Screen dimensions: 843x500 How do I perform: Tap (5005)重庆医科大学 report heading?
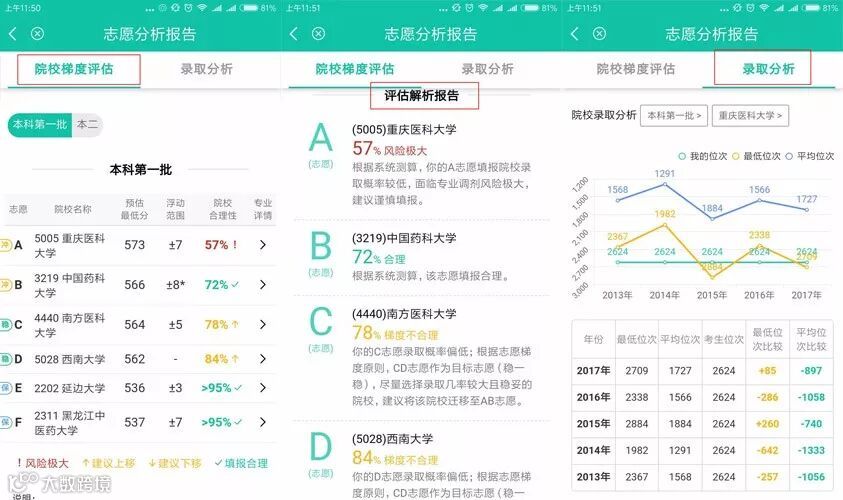pos(404,130)
